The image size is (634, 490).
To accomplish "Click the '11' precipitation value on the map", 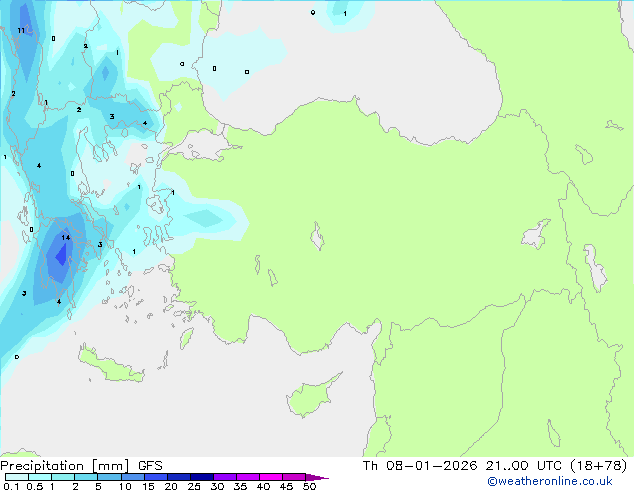I will pyautogui.click(x=21, y=30).
